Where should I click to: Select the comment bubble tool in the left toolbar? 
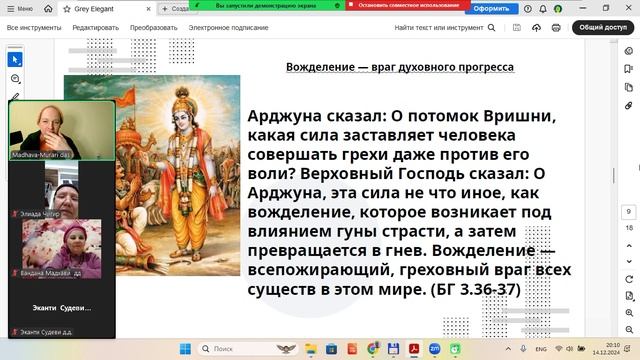15,78
